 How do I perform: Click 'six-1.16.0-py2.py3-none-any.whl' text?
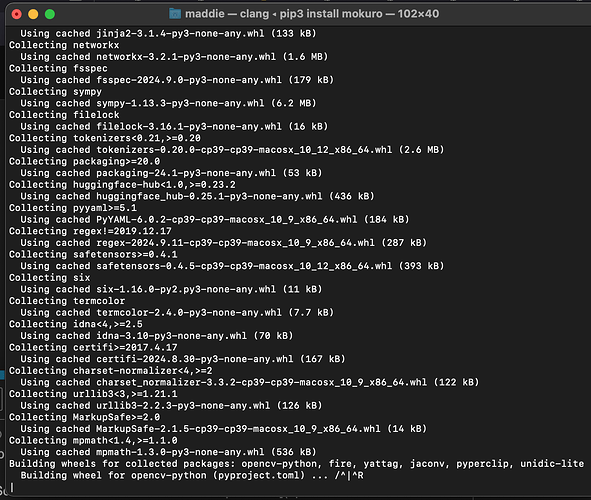tap(186, 289)
